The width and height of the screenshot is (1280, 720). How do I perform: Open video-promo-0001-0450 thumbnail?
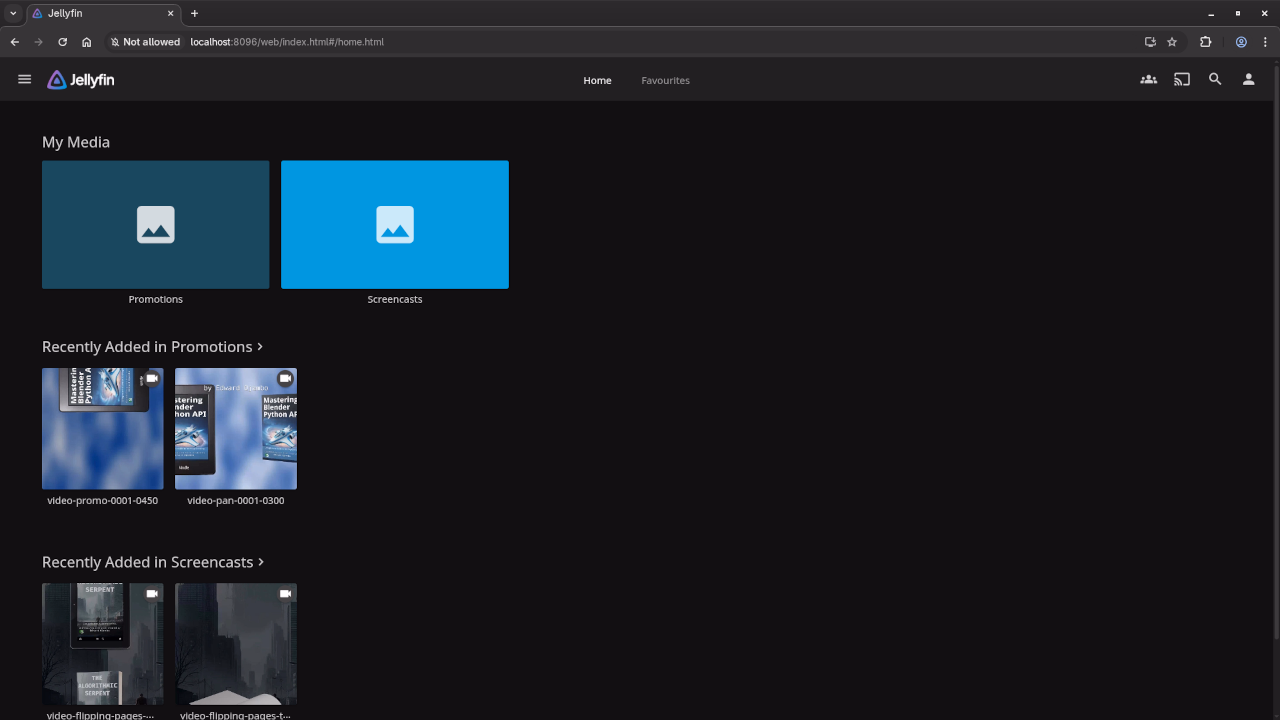[103, 429]
